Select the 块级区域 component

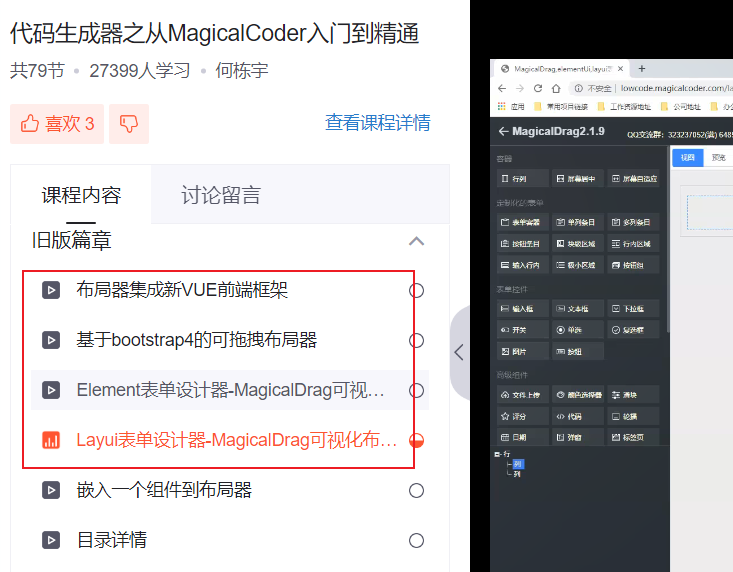(x=578, y=243)
